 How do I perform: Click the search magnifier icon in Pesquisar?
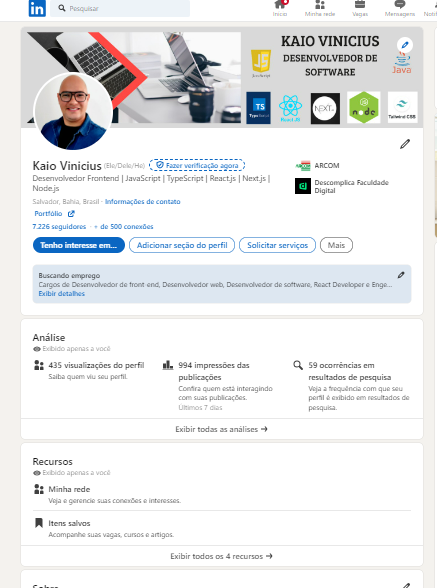click(62, 8)
